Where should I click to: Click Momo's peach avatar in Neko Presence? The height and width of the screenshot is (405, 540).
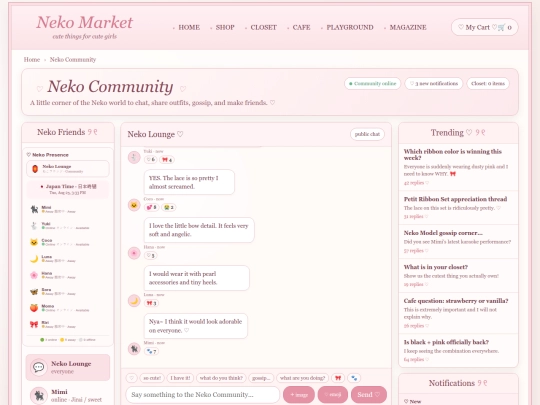[x=34, y=308]
